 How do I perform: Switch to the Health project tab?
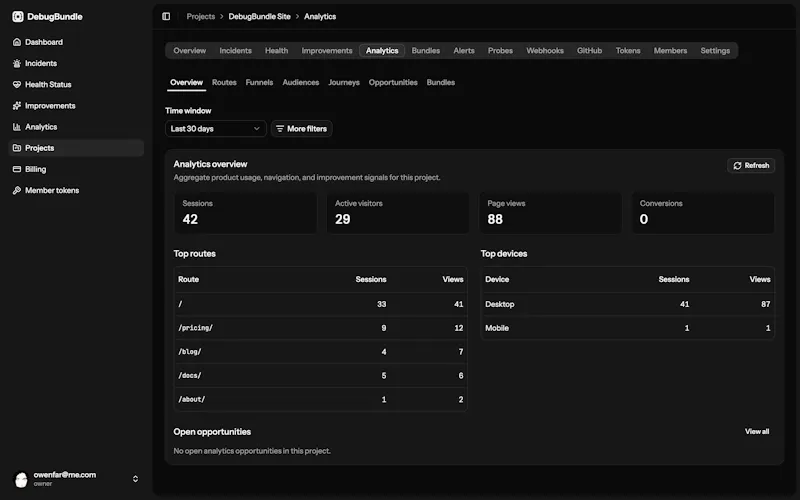pos(276,51)
